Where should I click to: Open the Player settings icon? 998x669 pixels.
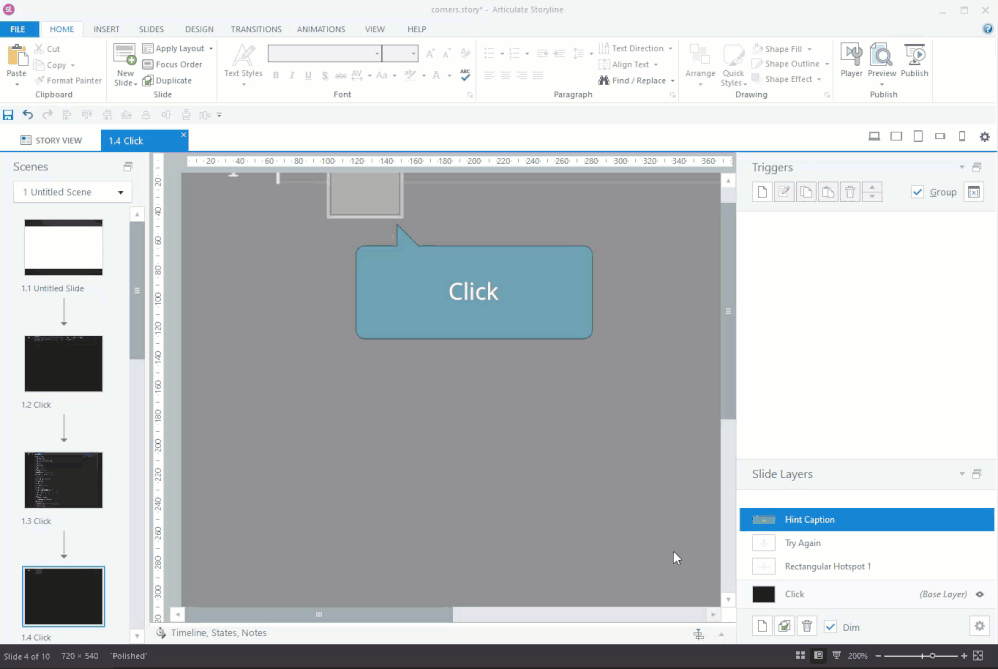pos(851,60)
